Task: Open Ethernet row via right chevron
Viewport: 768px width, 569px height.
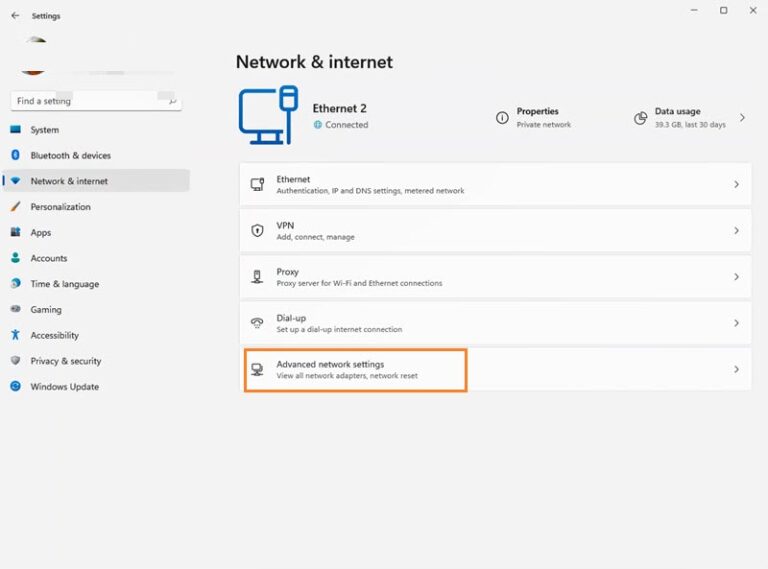Action: pyautogui.click(x=736, y=184)
